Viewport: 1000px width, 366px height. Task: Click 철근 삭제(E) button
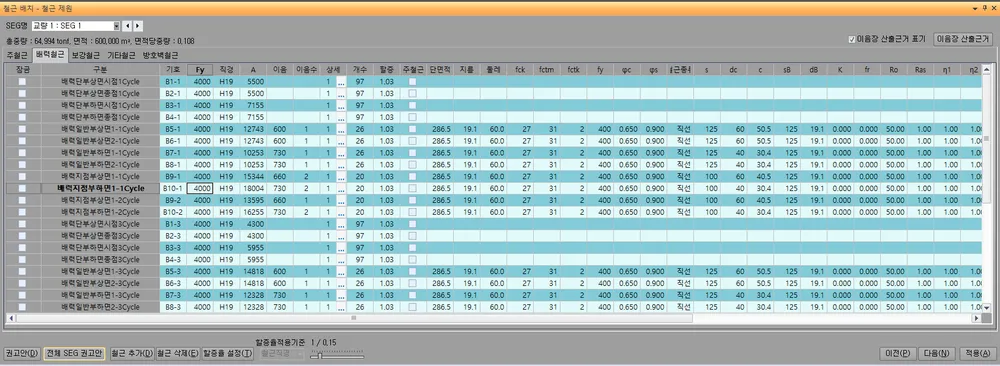tap(178, 354)
